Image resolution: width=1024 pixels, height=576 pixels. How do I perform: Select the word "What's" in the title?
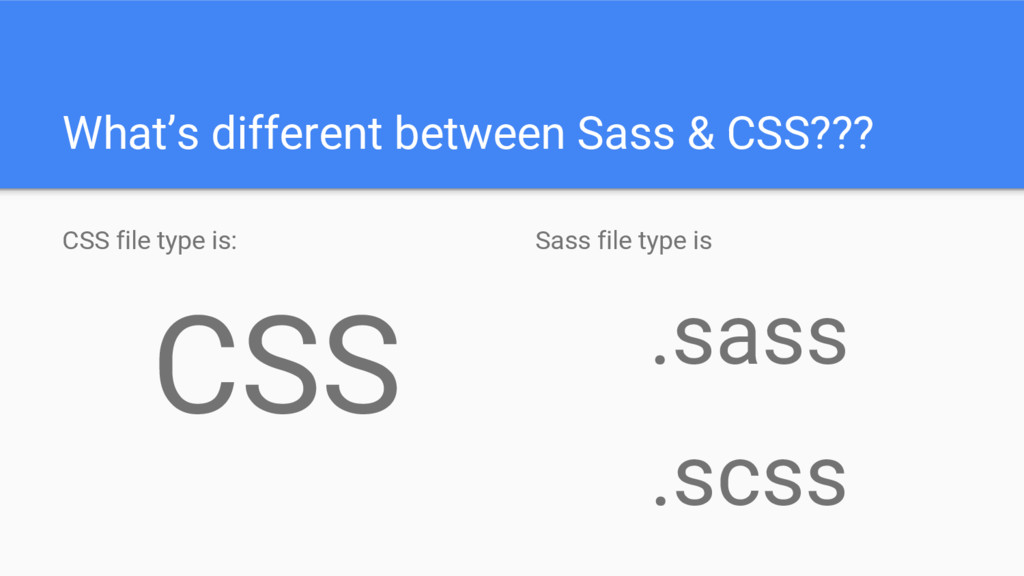131,133
